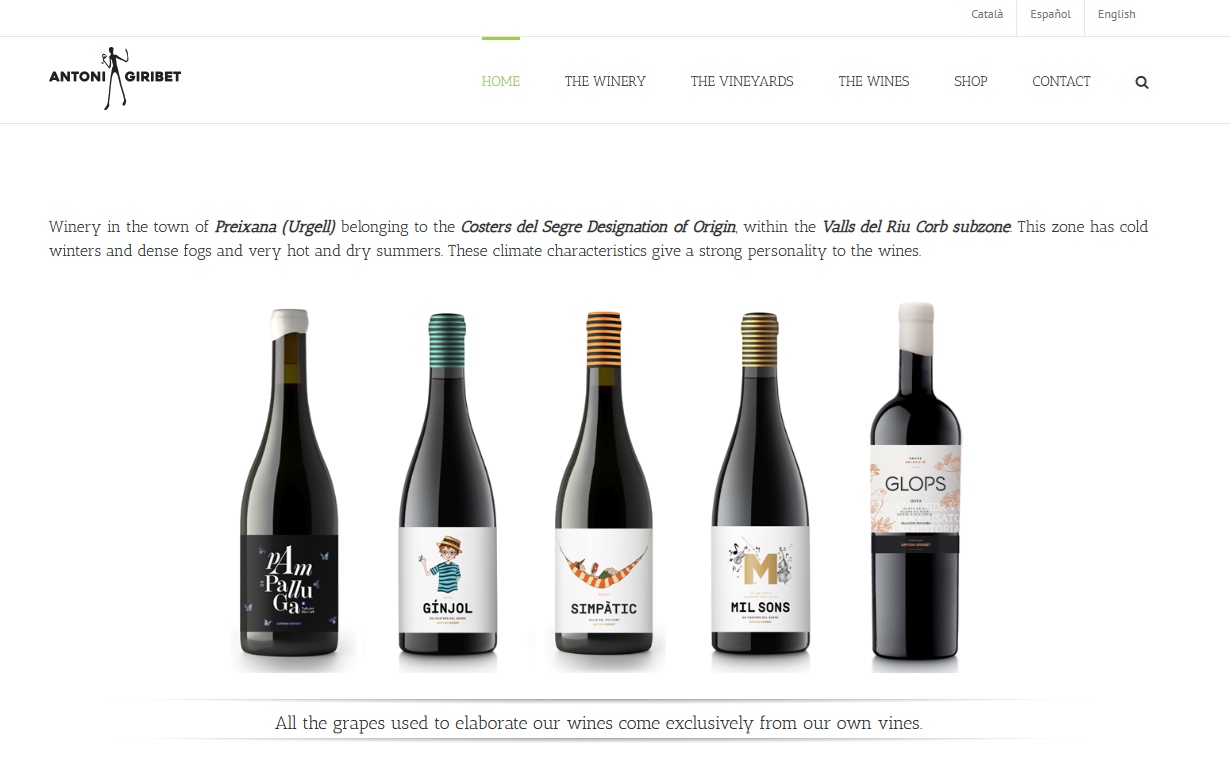Viewport: 1230px width, 768px height.
Task: Click the Antoni Giribet logo
Action: click(x=115, y=77)
